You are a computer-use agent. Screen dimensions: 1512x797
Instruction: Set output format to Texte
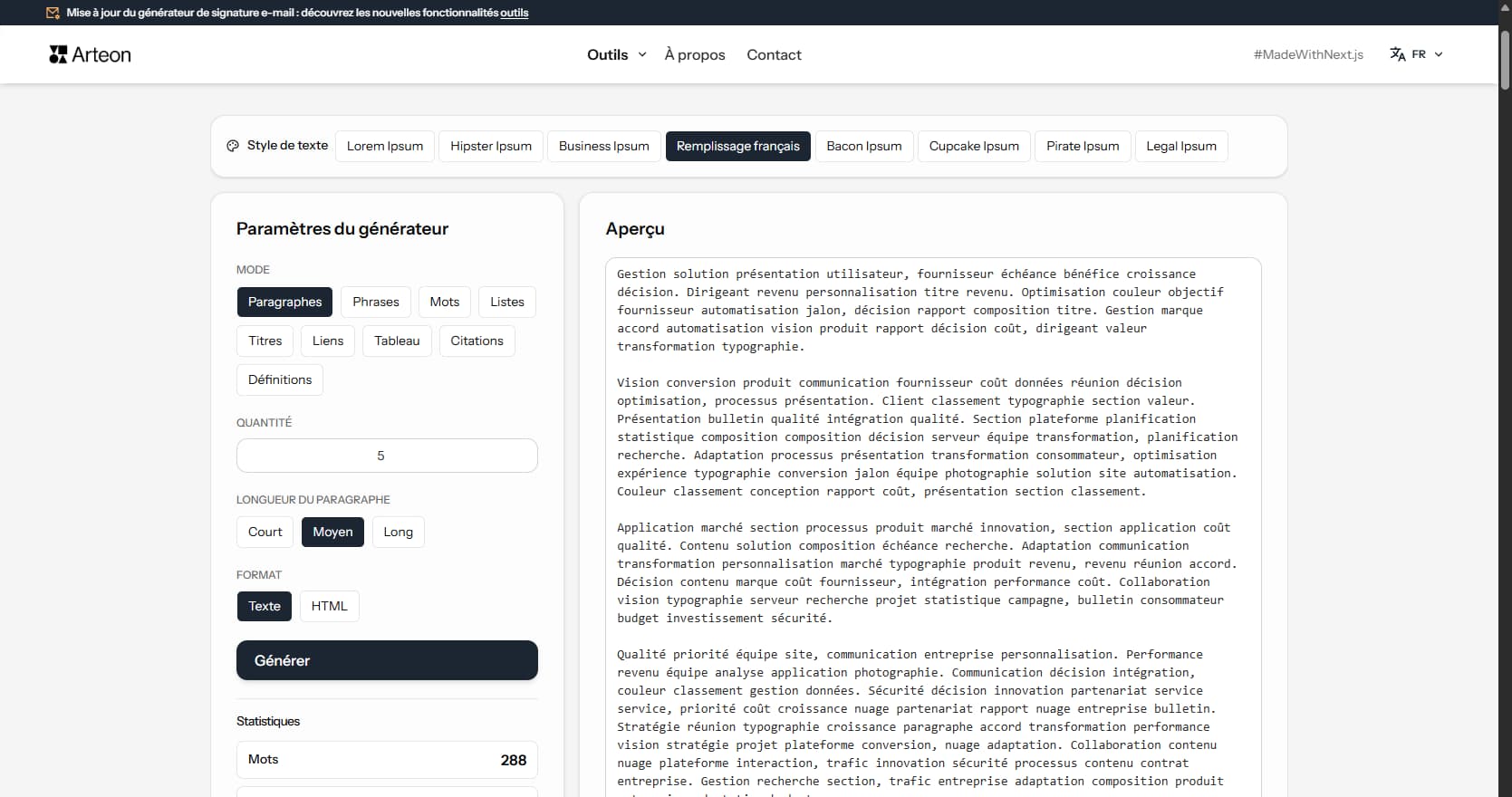click(265, 606)
